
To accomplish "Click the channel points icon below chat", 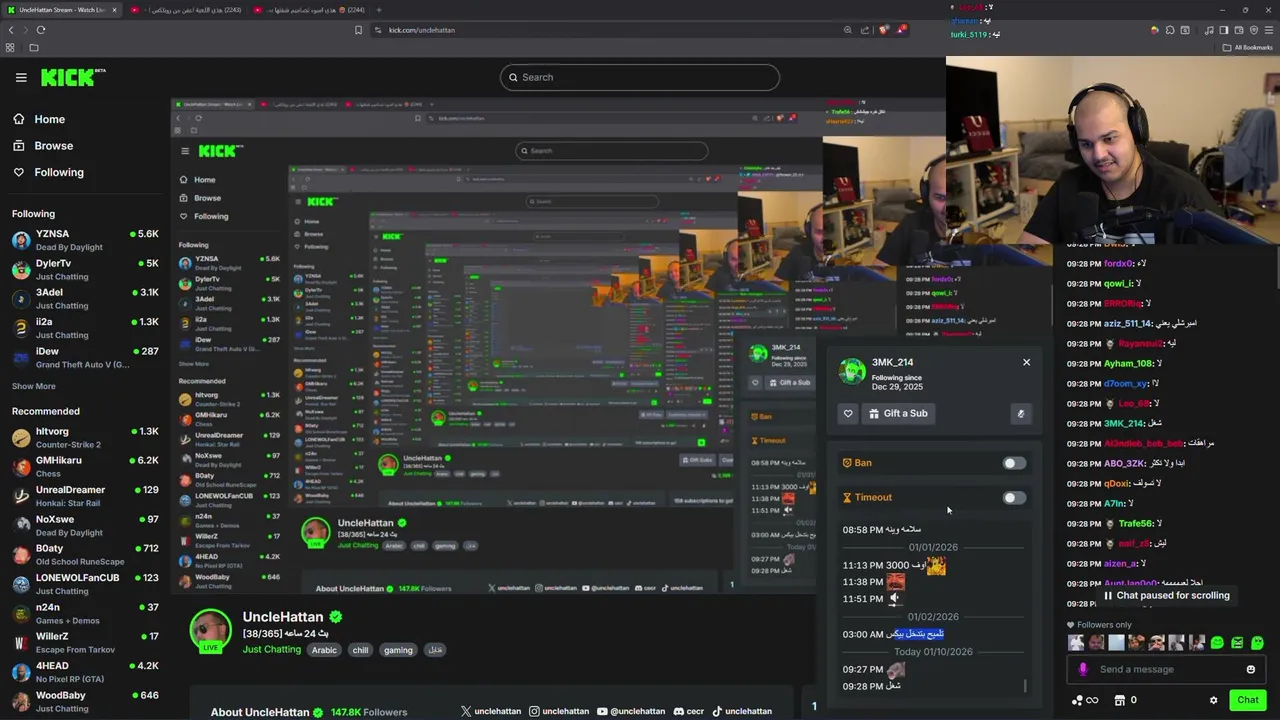I will [1085, 700].
